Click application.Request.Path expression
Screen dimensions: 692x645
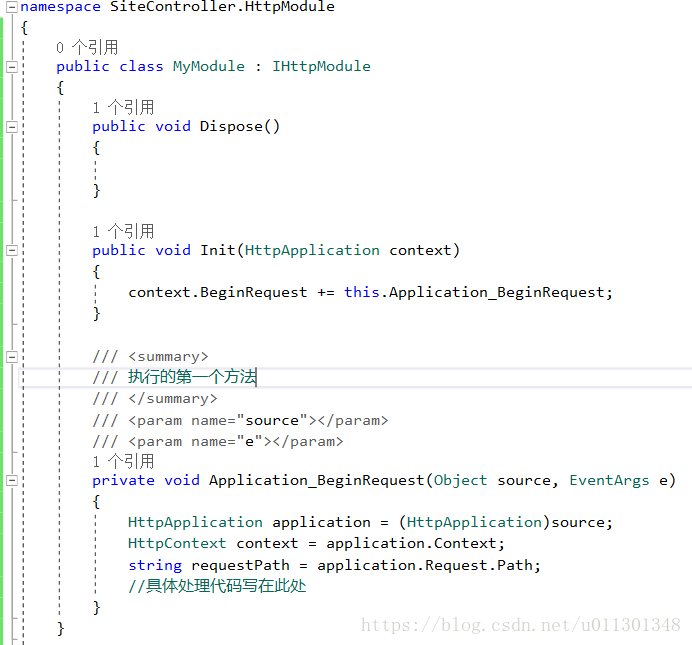[x=425, y=565]
